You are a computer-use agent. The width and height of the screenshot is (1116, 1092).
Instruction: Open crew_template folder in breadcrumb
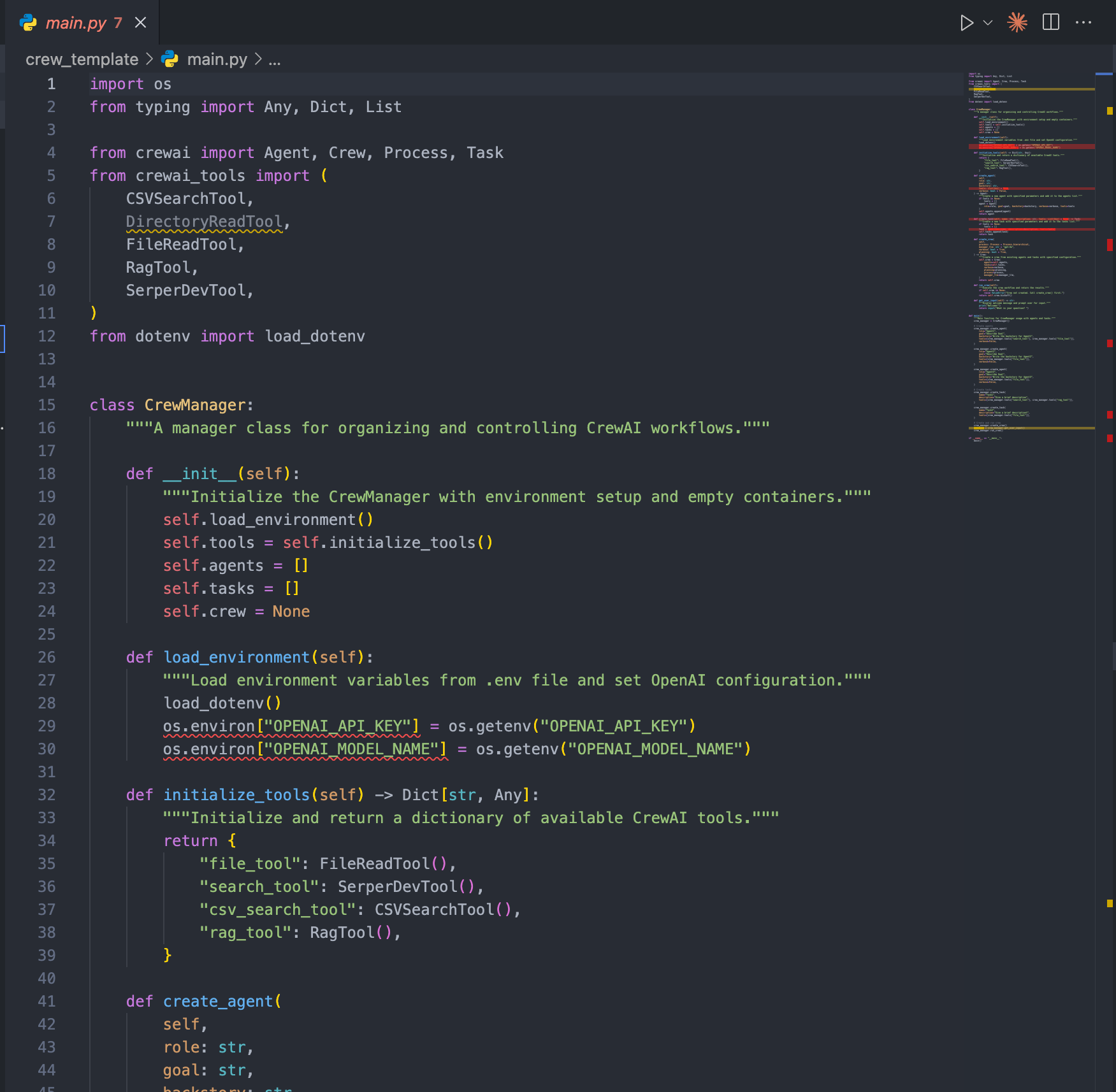coord(82,59)
